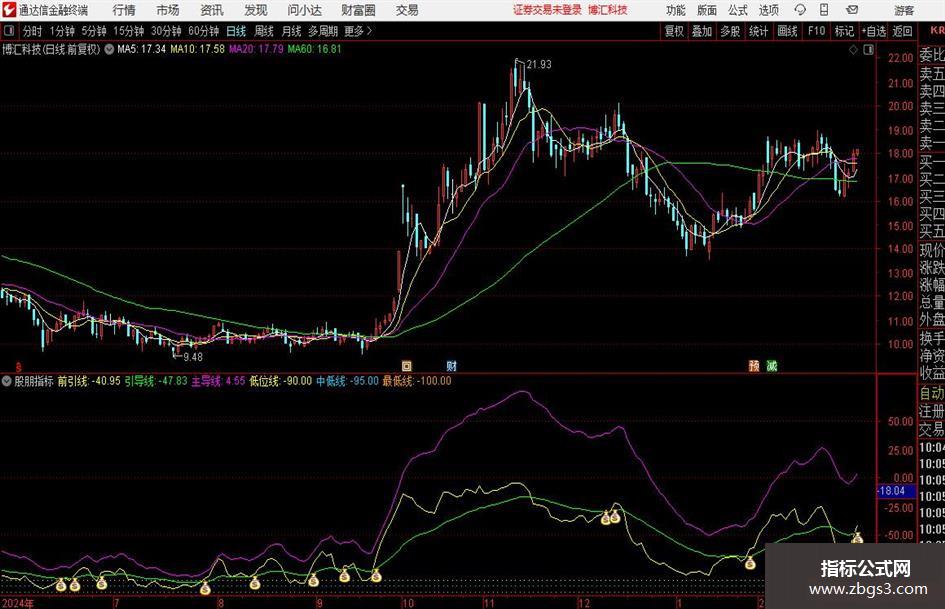Open the 交易 trading menu

[407, 10]
